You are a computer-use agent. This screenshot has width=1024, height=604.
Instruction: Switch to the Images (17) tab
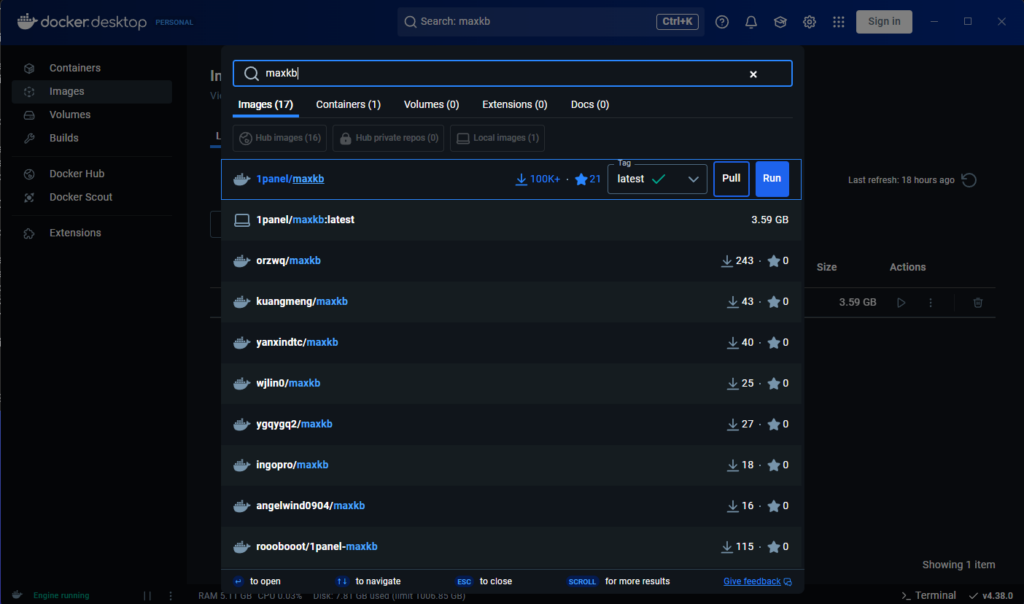265,104
